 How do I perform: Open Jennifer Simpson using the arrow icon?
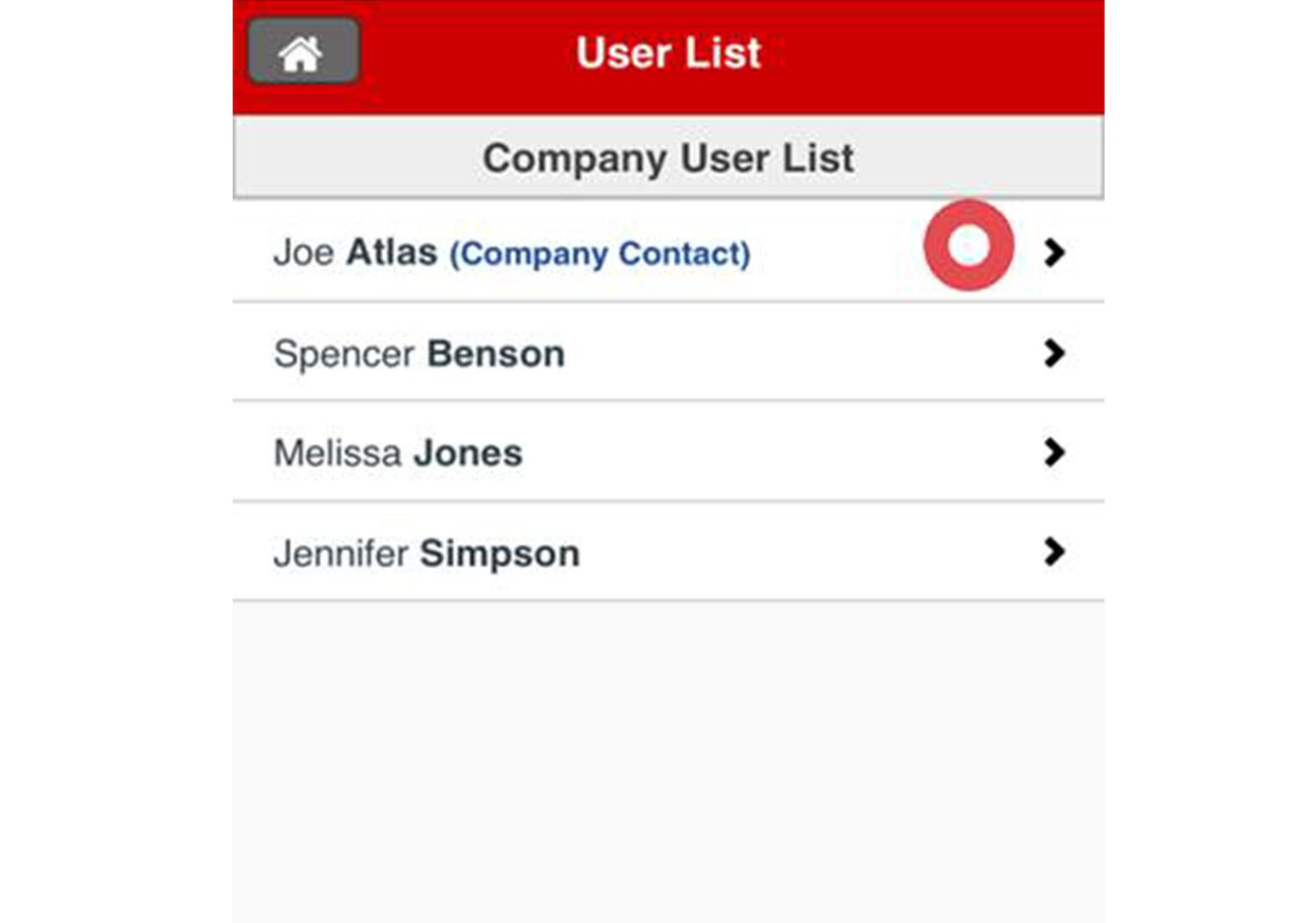(x=1054, y=552)
